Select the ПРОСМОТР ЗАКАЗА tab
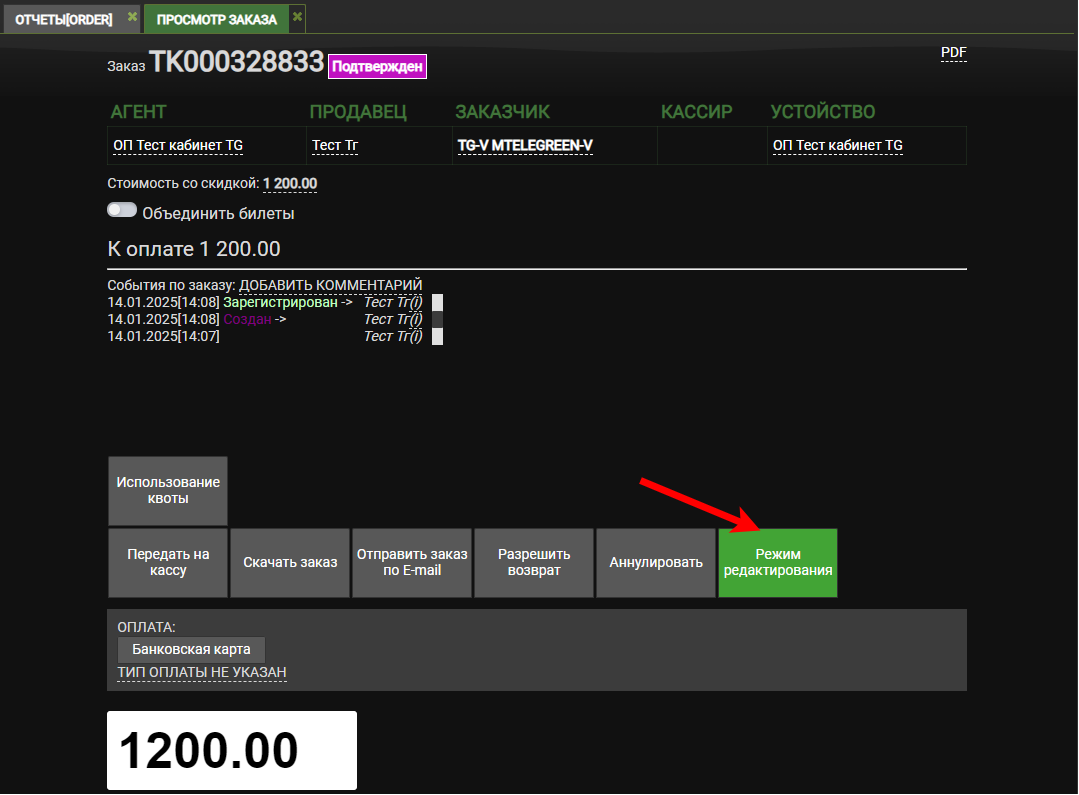The image size is (1079, 795). (x=216, y=19)
